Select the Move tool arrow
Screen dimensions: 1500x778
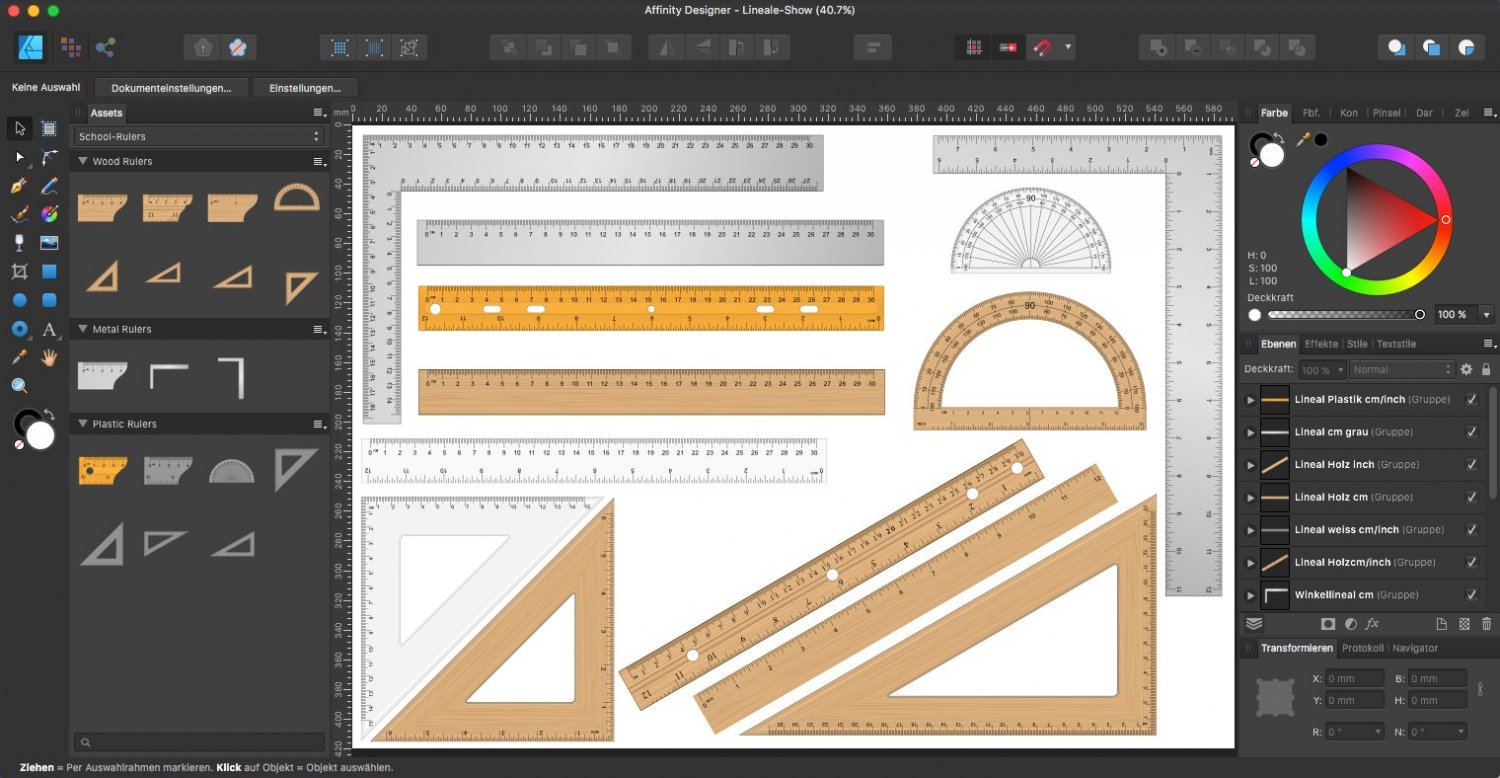pyautogui.click(x=19, y=128)
